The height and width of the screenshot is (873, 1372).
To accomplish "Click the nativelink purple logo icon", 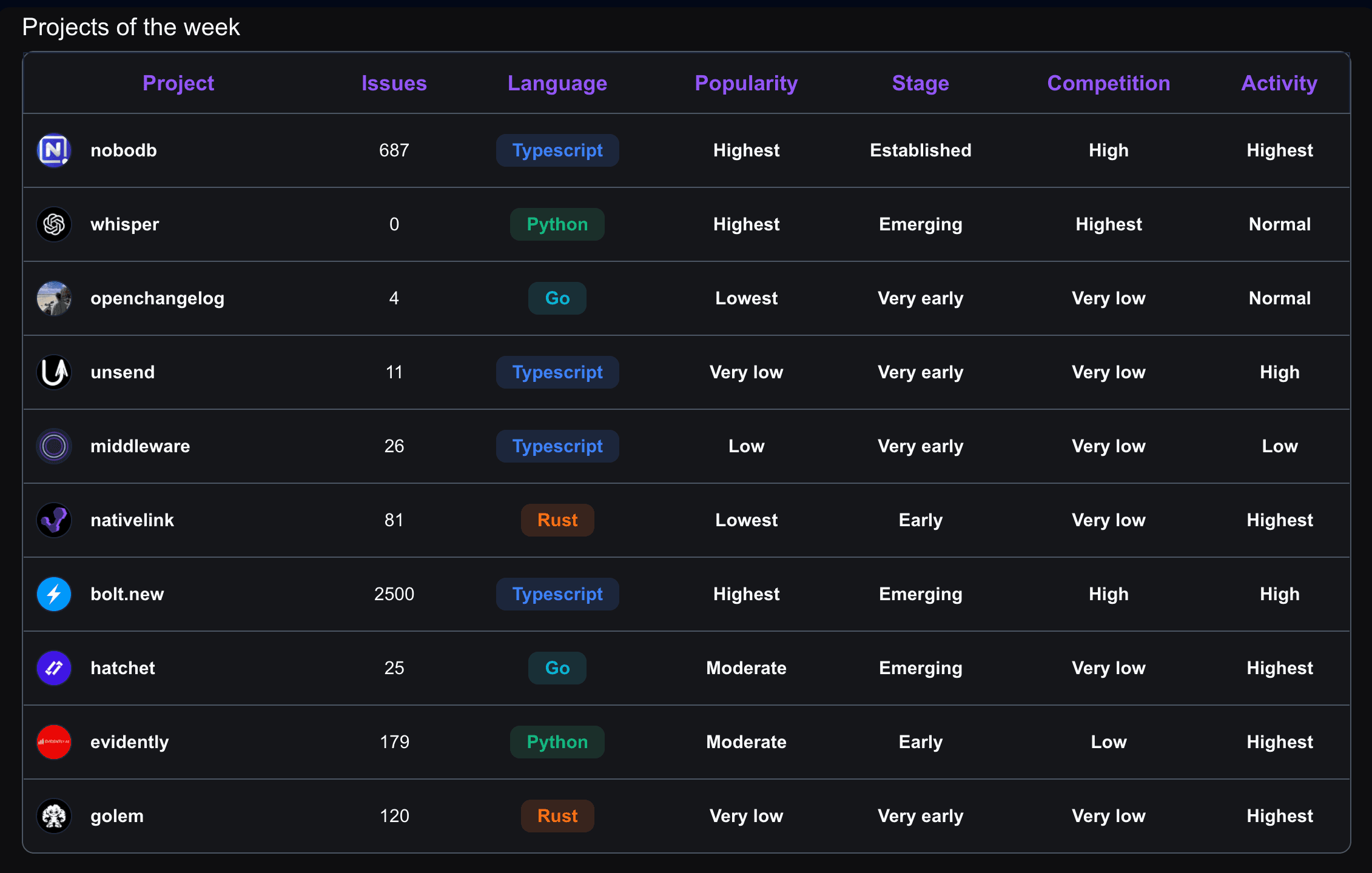I will [54, 520].
